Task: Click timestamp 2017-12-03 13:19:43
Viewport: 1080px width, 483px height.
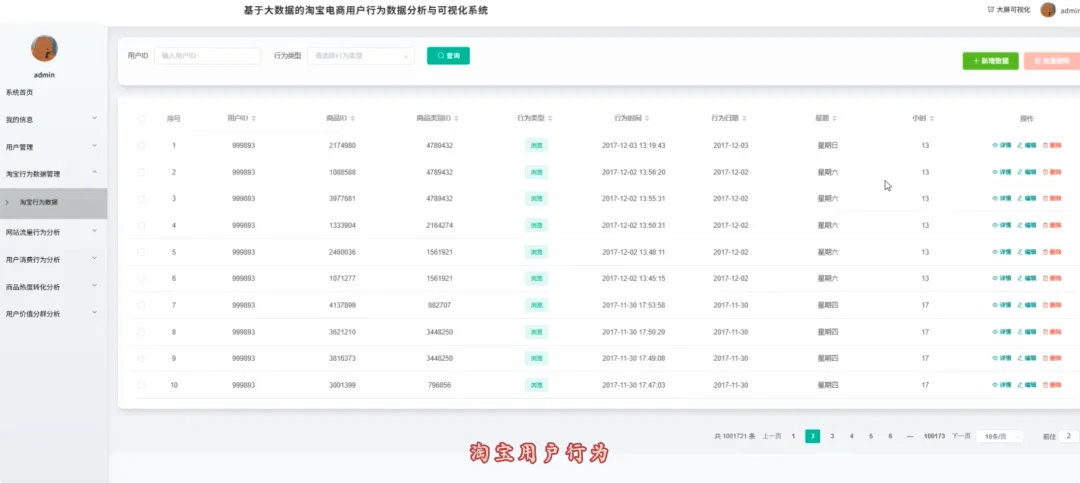Action: point(634,145)
